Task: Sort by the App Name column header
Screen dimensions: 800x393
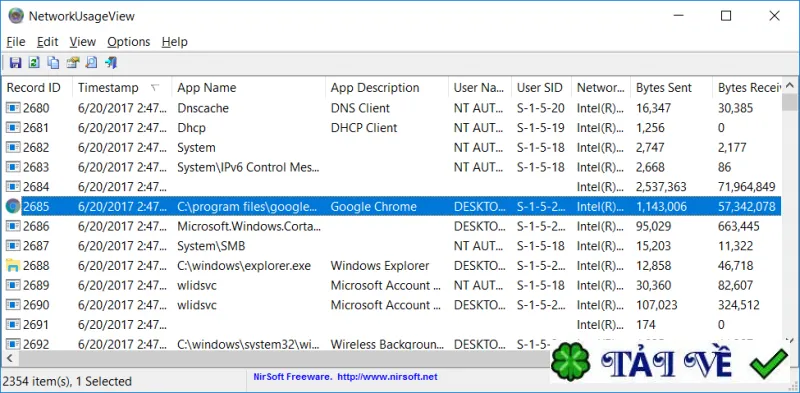Action: point(248,88)
